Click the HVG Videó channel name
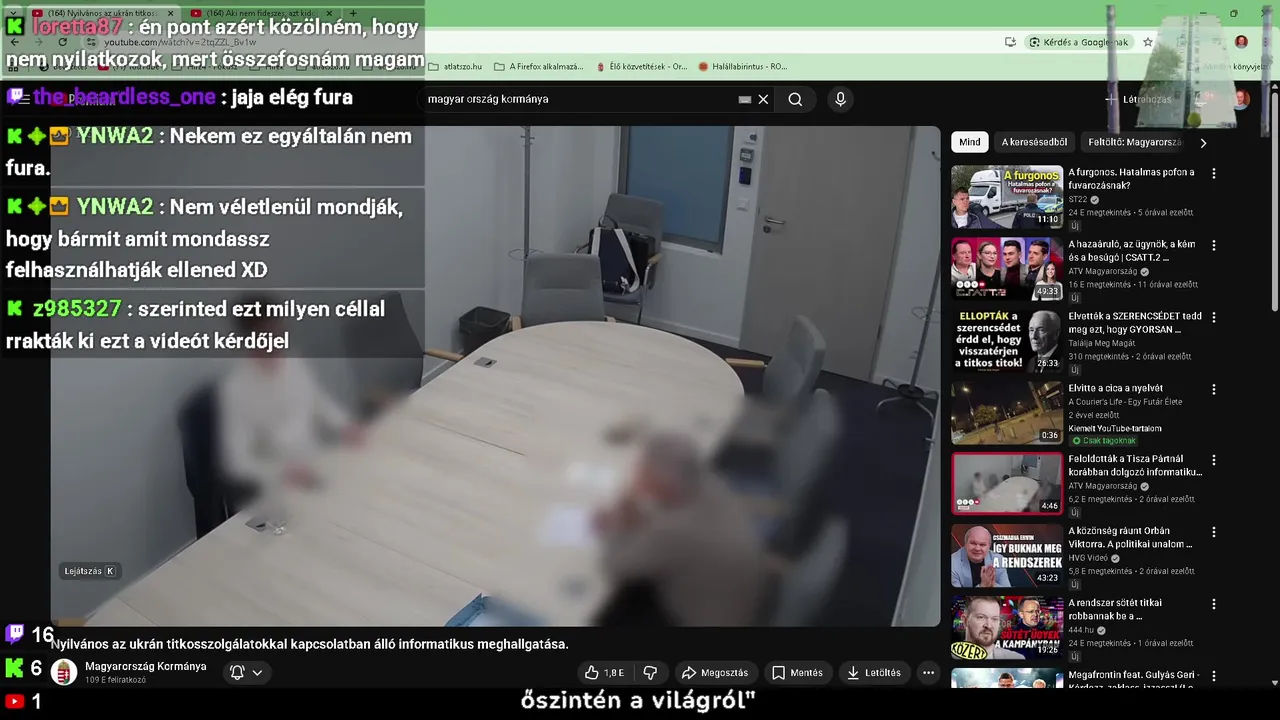 point(1088,558)
